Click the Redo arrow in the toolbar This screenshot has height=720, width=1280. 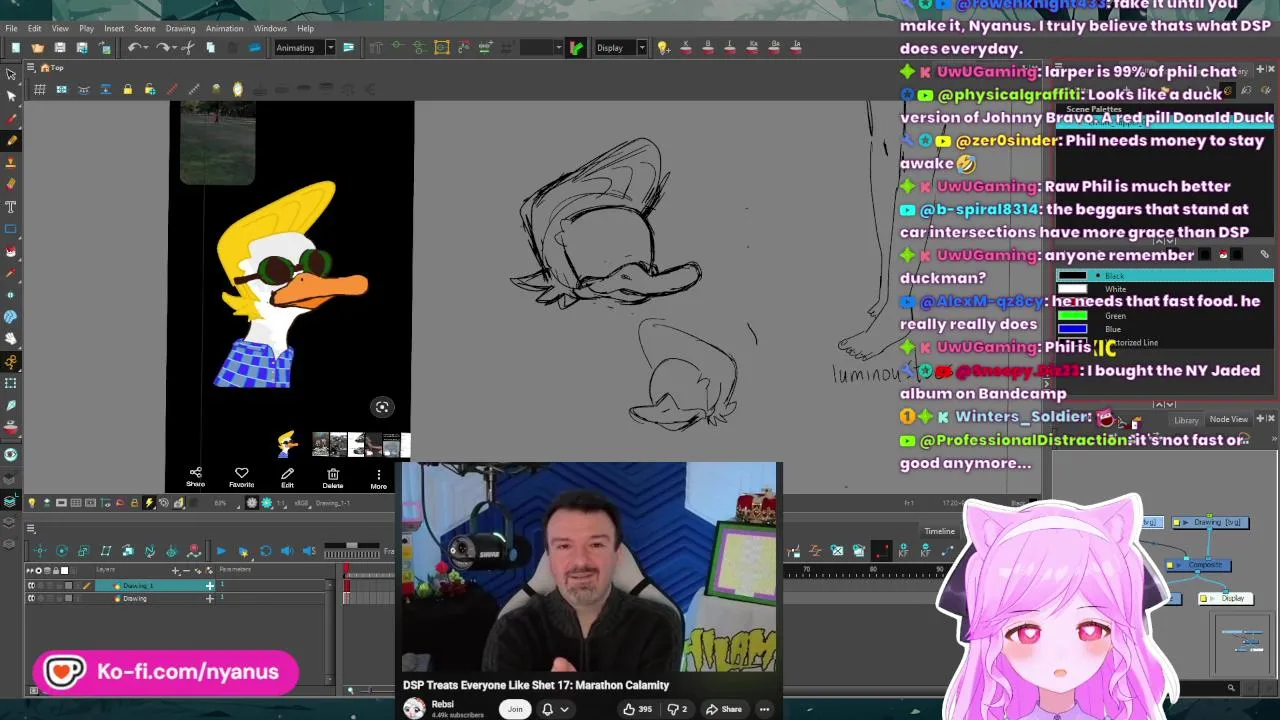165,47
